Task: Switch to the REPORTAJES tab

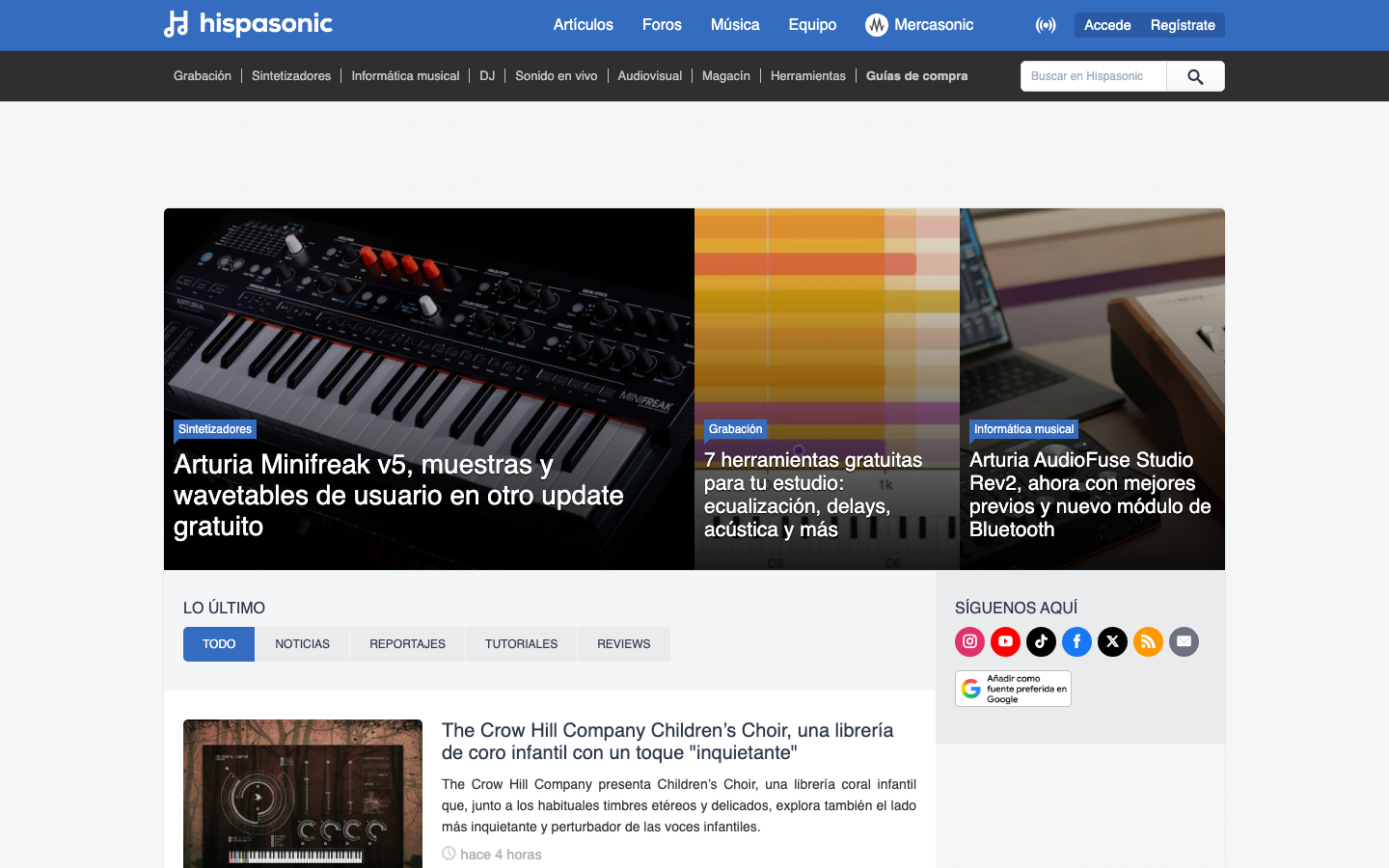Action: [407, 644]
